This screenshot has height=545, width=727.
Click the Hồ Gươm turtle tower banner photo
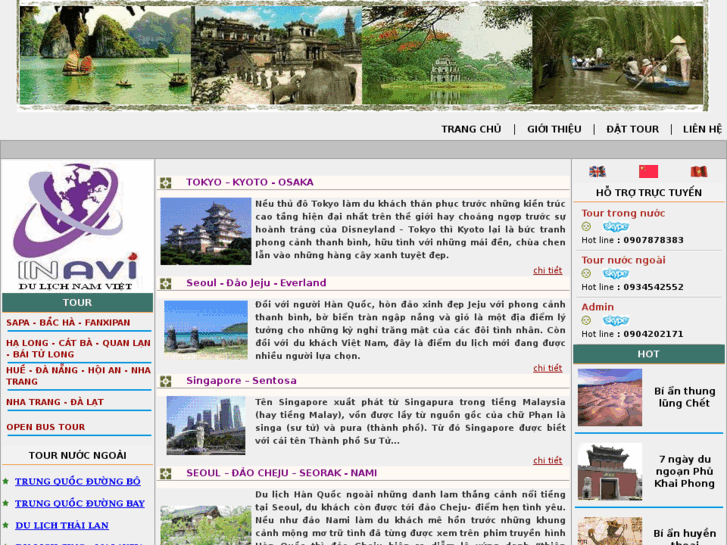pyautogui.click(x=447, y=55)
